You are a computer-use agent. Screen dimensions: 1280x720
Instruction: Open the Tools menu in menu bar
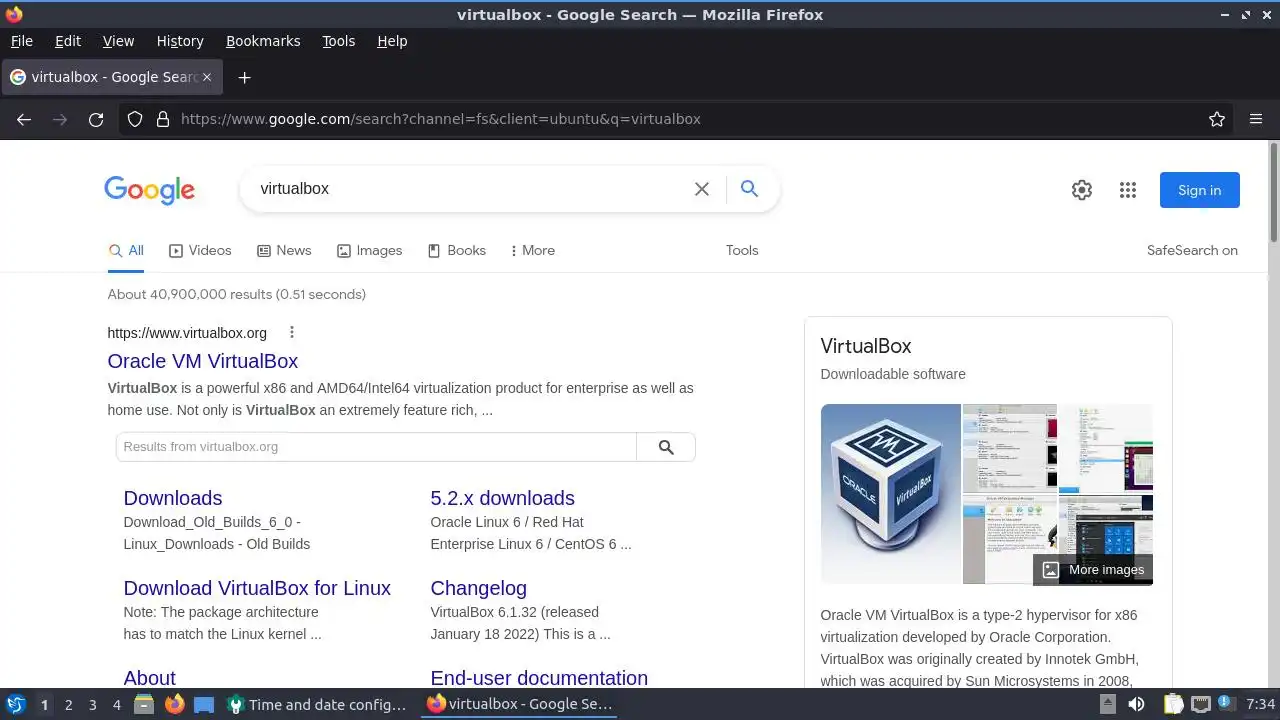pyautogui.click(x=338, y=41)
